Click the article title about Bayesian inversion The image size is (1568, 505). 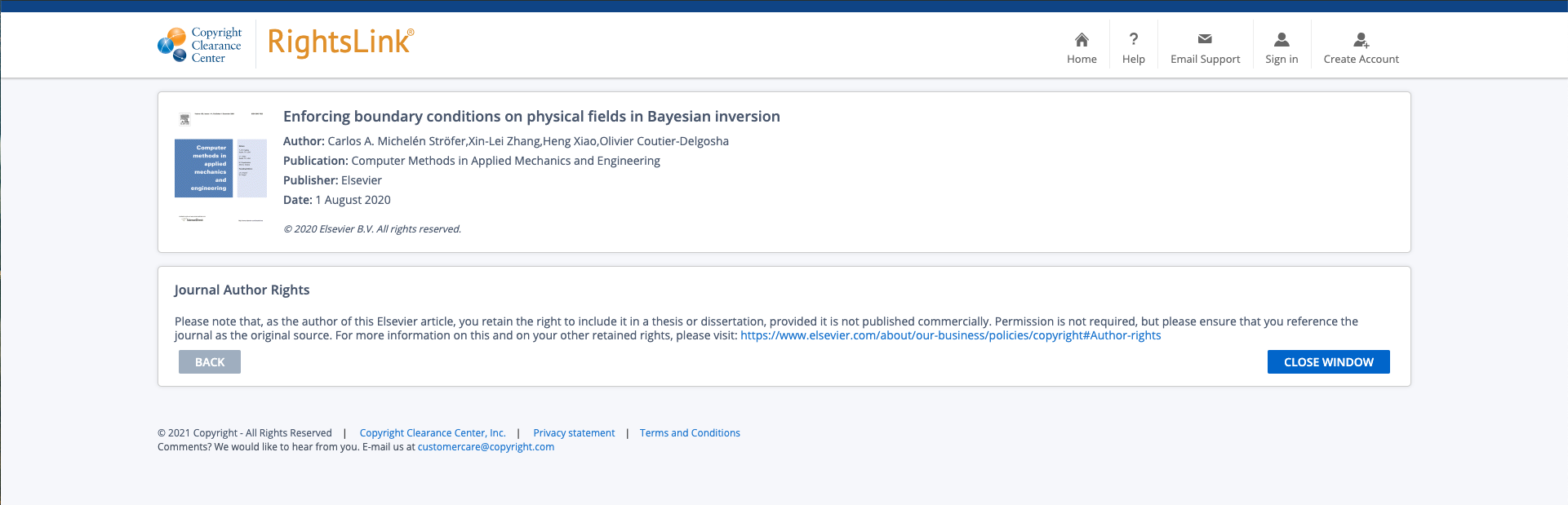(531, 117)
